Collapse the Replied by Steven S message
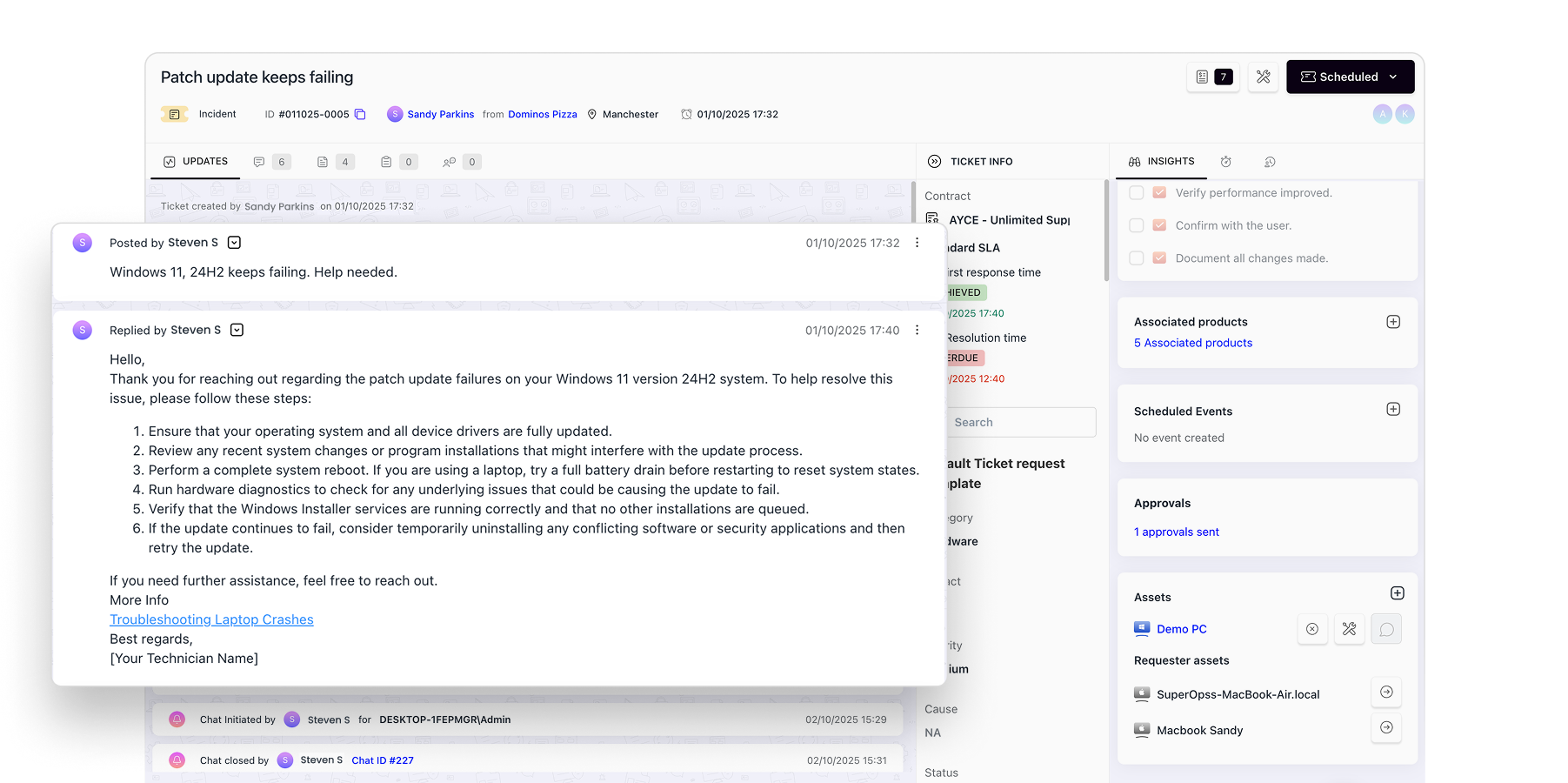Image resolution: width=1568 pixels, height=783 pixels. 237,330
